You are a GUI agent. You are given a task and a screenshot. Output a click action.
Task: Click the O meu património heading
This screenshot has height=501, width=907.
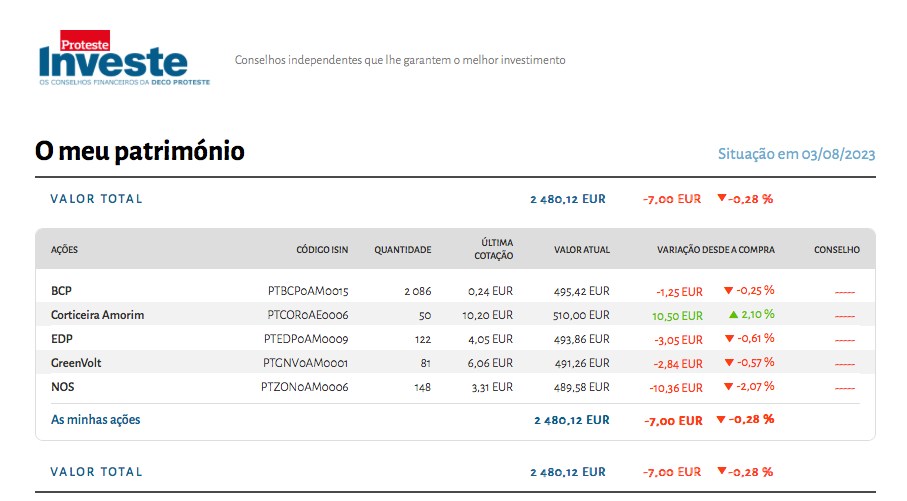point(140,152)
